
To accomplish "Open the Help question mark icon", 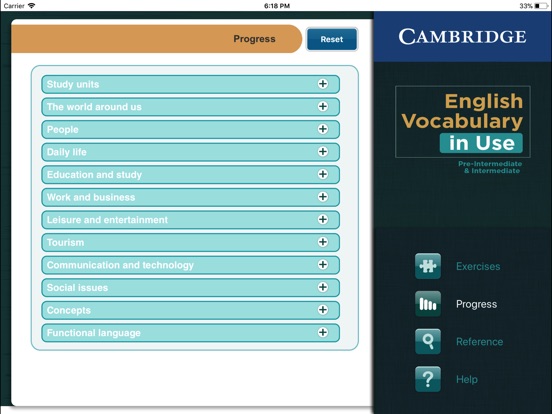I will 428,379.
